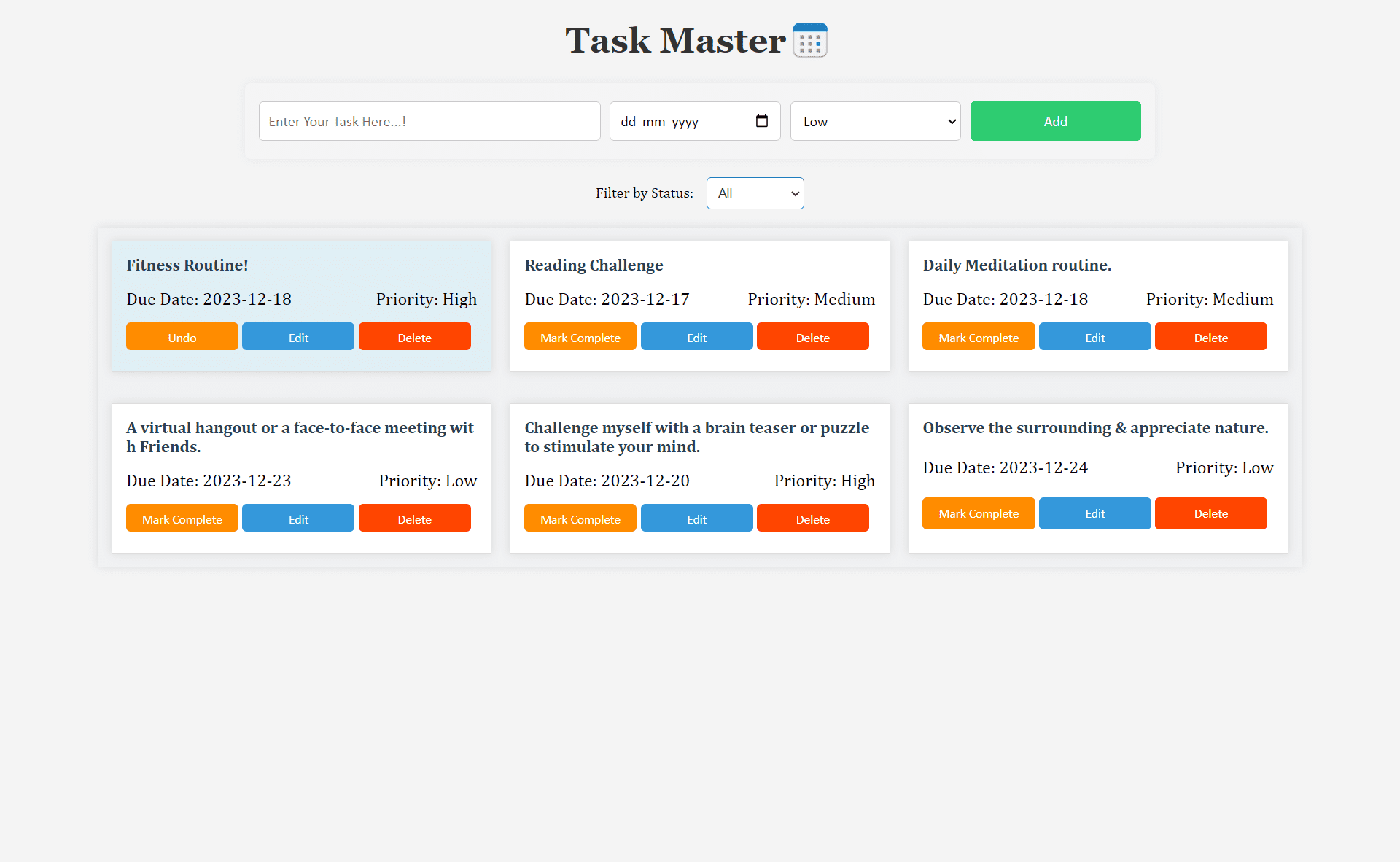This screenshot has height=862, width=1400.
Task: Select the date picker input field
Action: pyautogui.click(x=694, y=121)
